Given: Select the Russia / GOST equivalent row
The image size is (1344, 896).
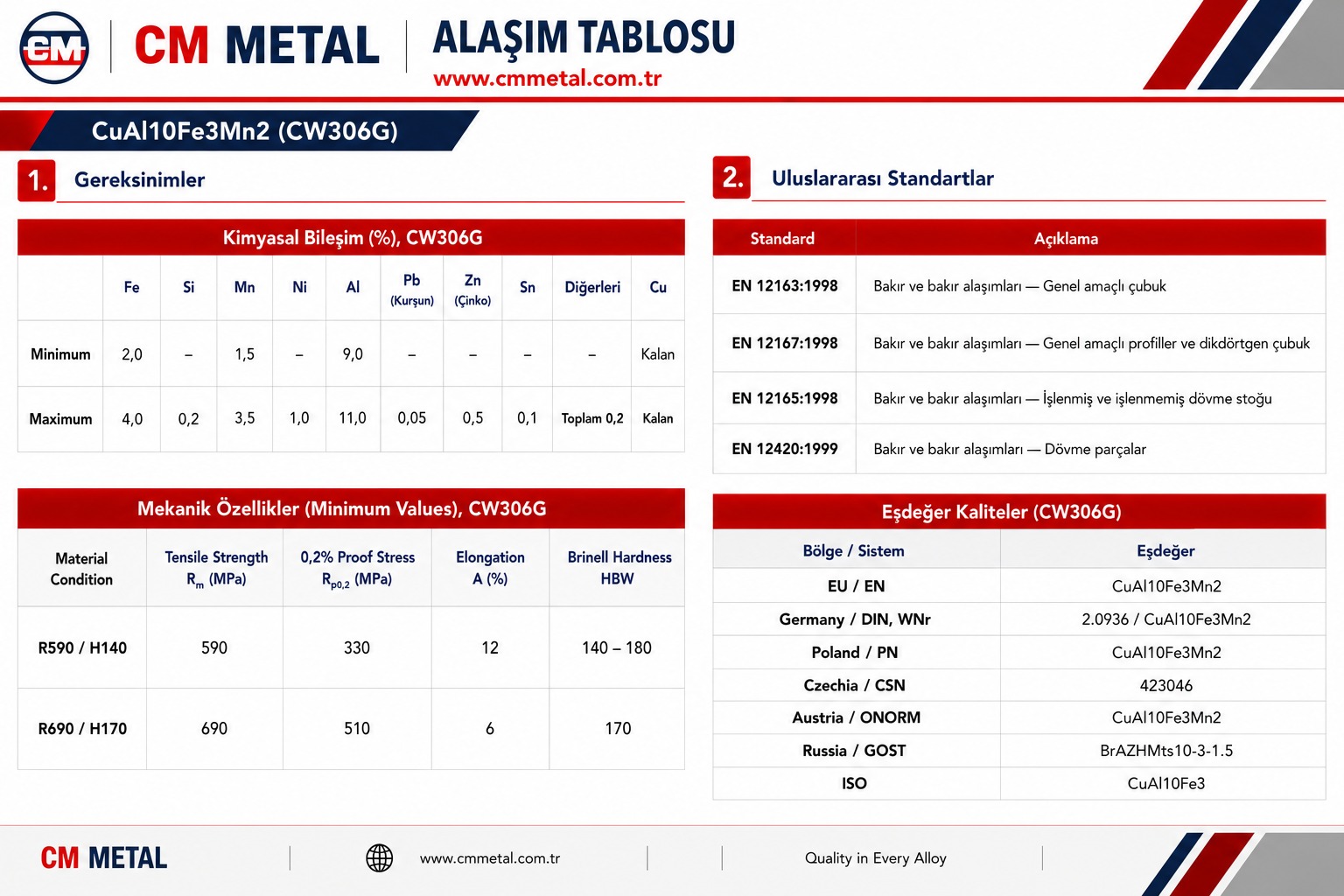Looking at the screenshot, I should click(1019, 751).
